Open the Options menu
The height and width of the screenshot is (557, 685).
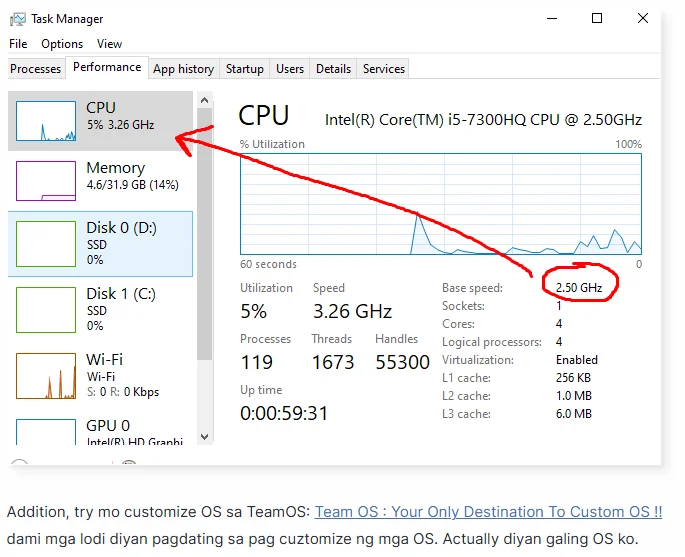pos(62,44)
